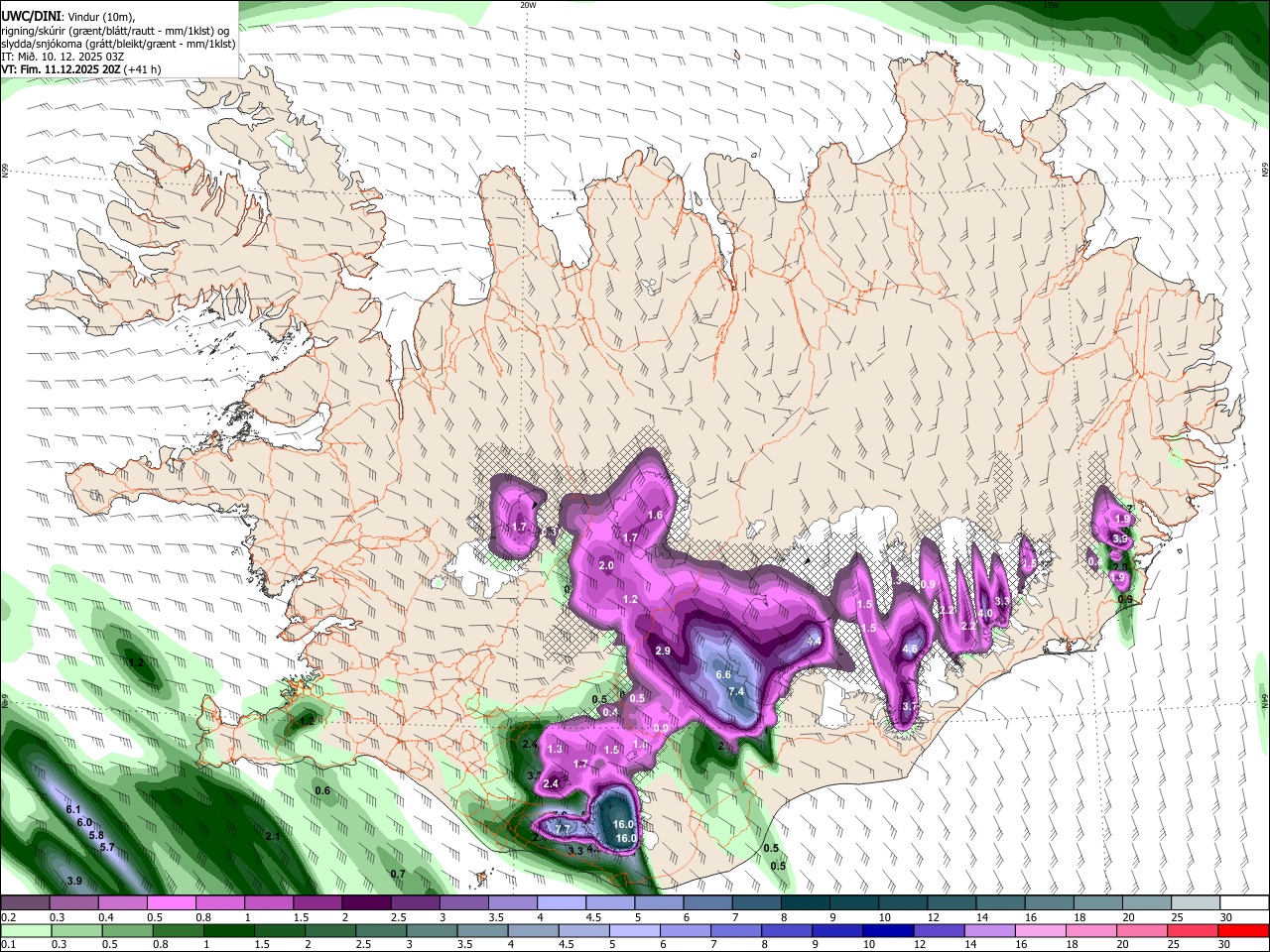Click the '3.3' value near the south coast

tap(575, 851)
